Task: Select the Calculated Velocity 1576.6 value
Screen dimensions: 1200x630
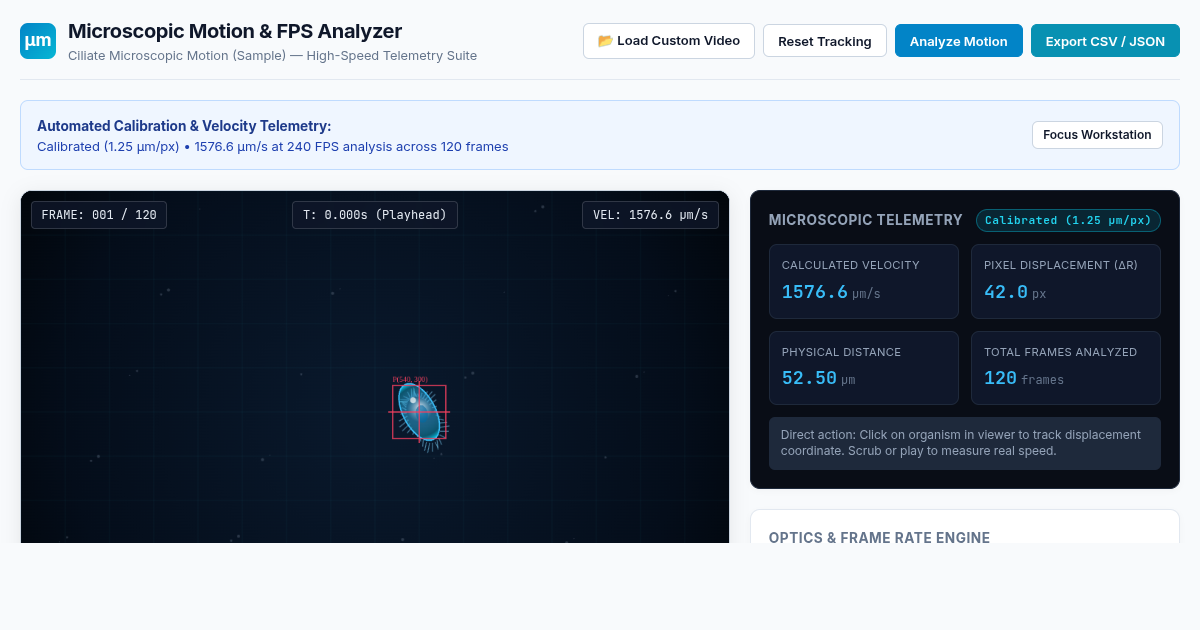Action: click(815, 292)
